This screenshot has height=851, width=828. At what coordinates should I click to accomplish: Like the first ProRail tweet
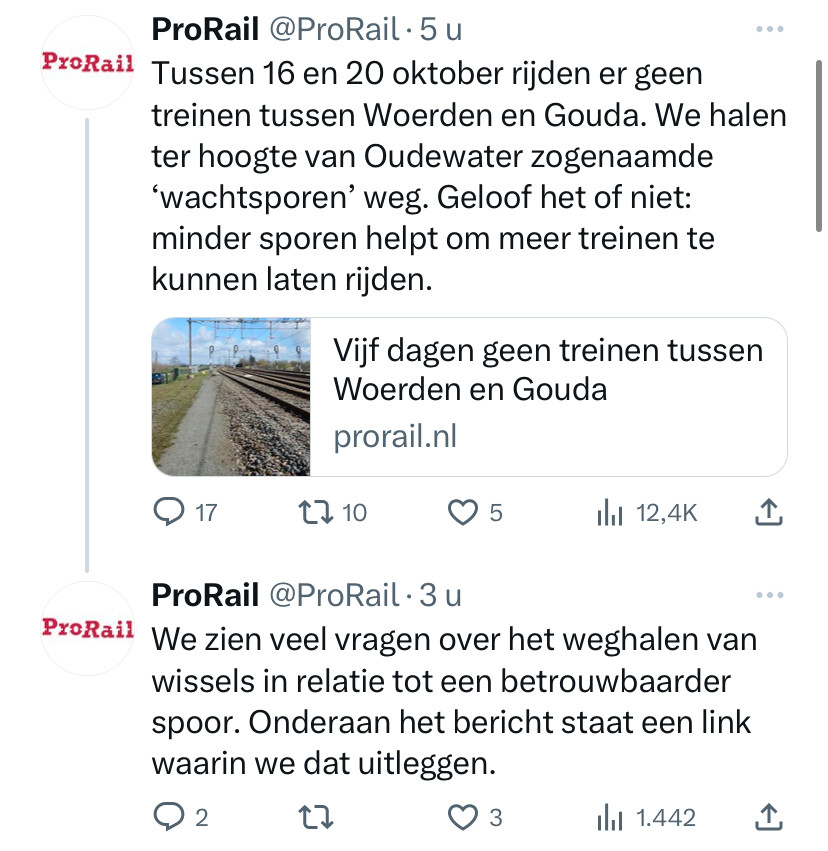(x=462, y=513)
